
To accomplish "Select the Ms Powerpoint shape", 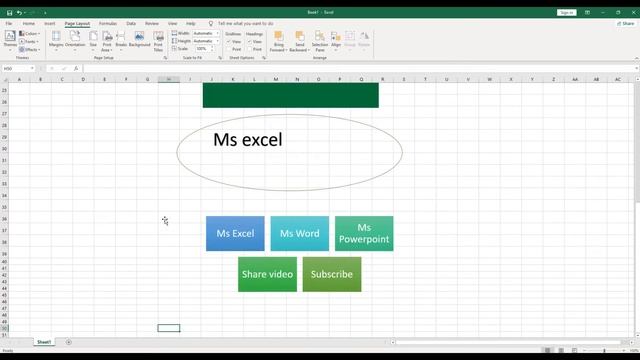I will click(364, 233).
